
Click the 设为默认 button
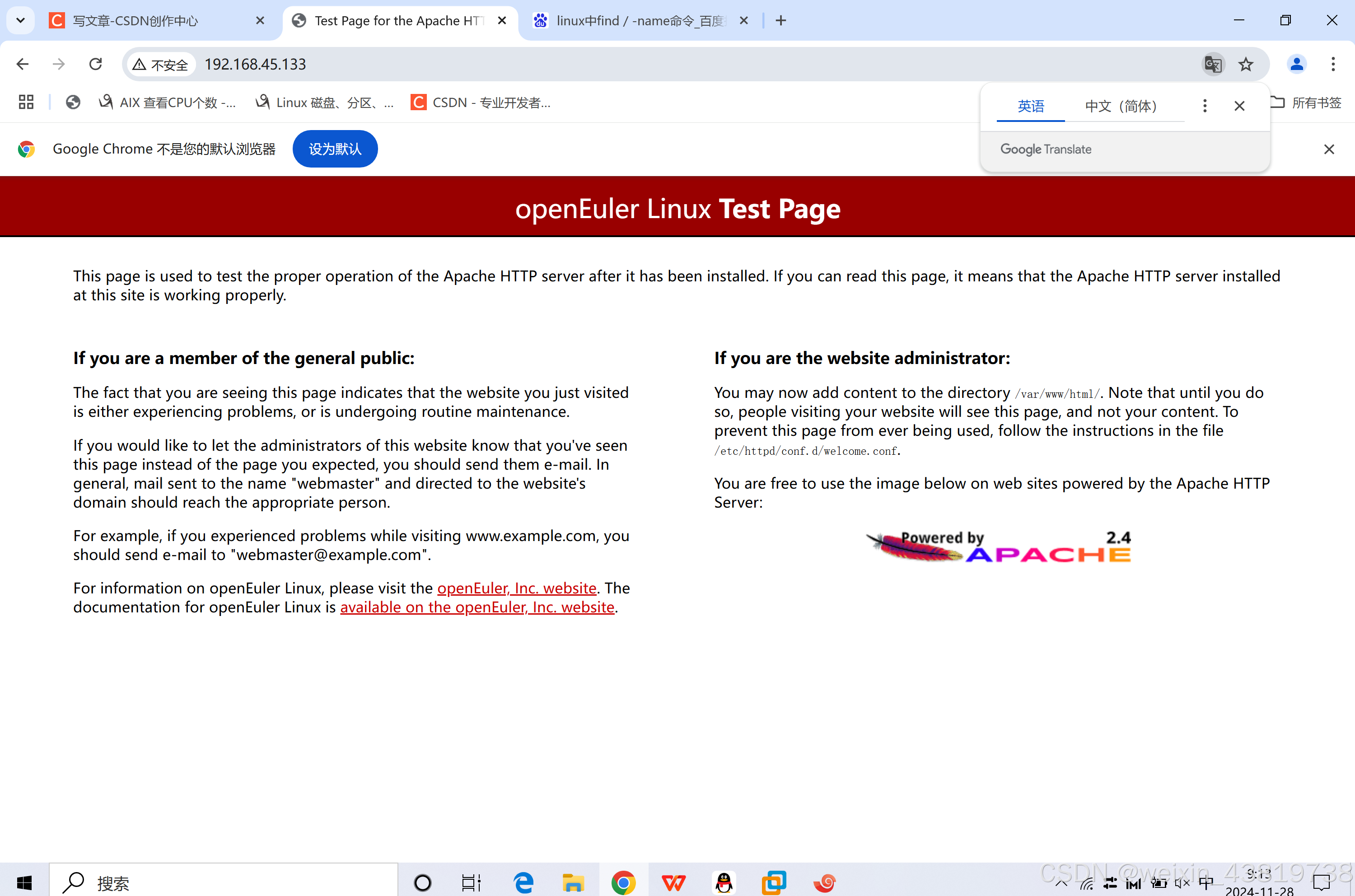coord(335,149)
